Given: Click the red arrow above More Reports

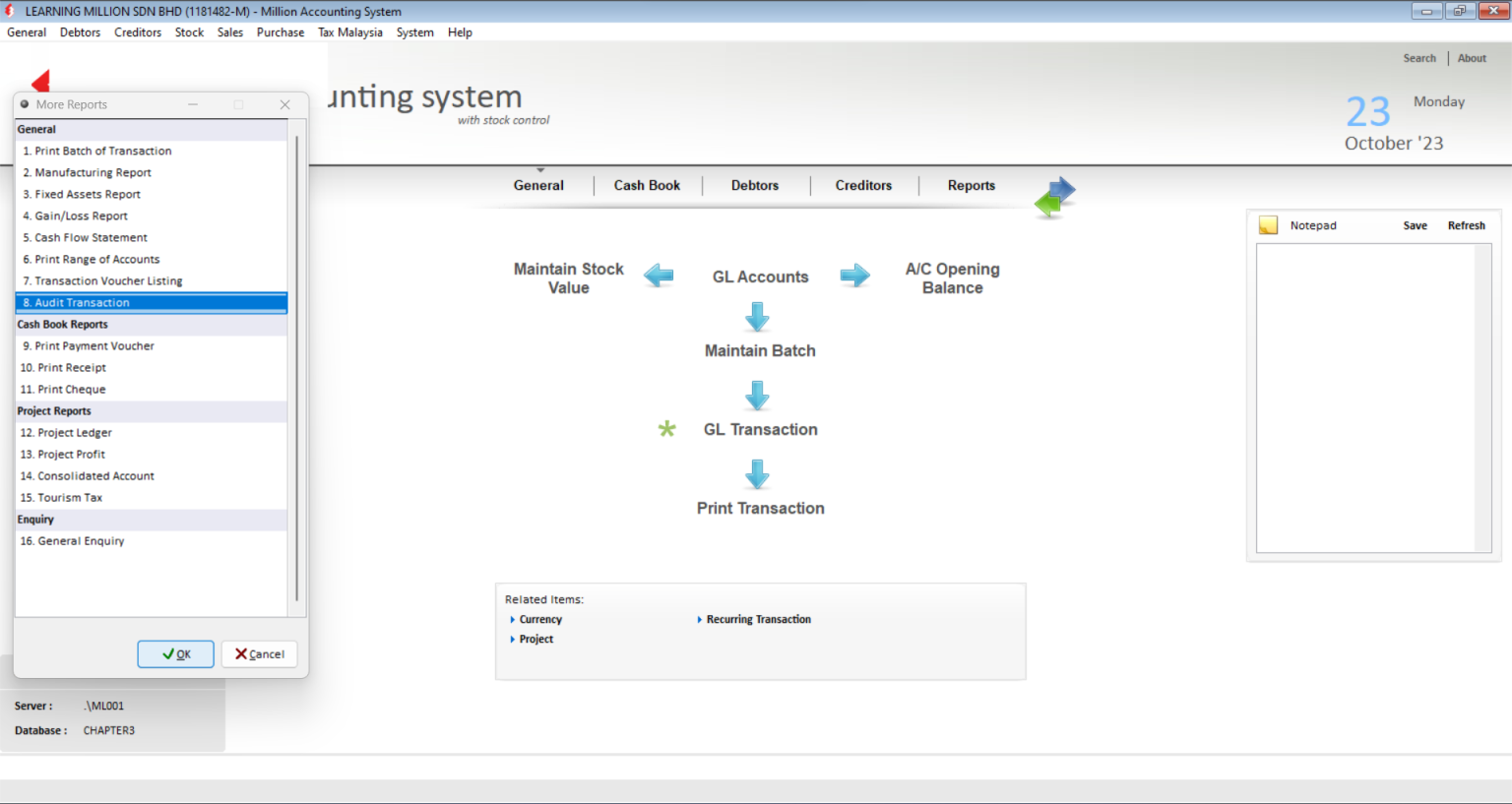Looking at the screenshot, I should coord(40,82).
